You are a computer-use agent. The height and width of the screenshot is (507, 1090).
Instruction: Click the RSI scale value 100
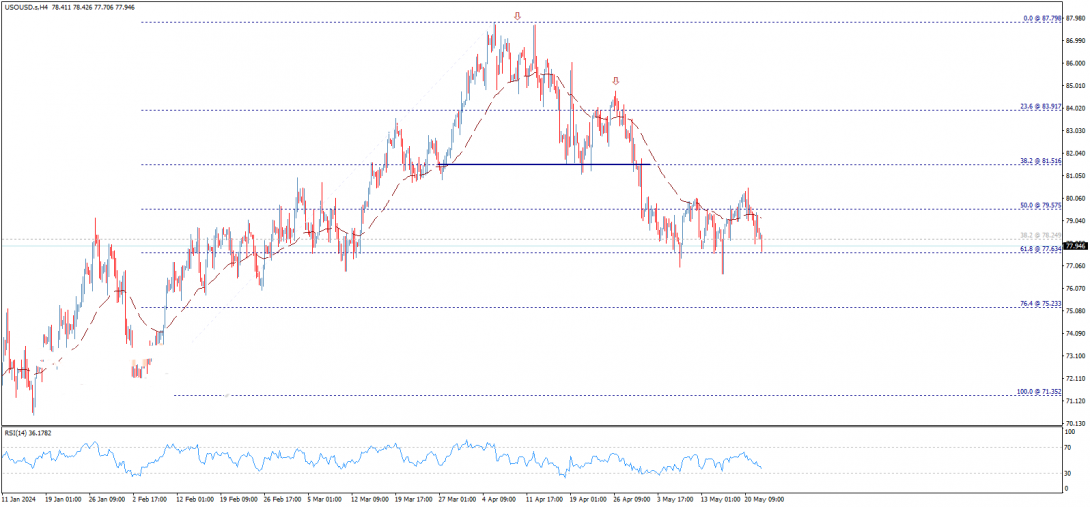[1071, 432]
